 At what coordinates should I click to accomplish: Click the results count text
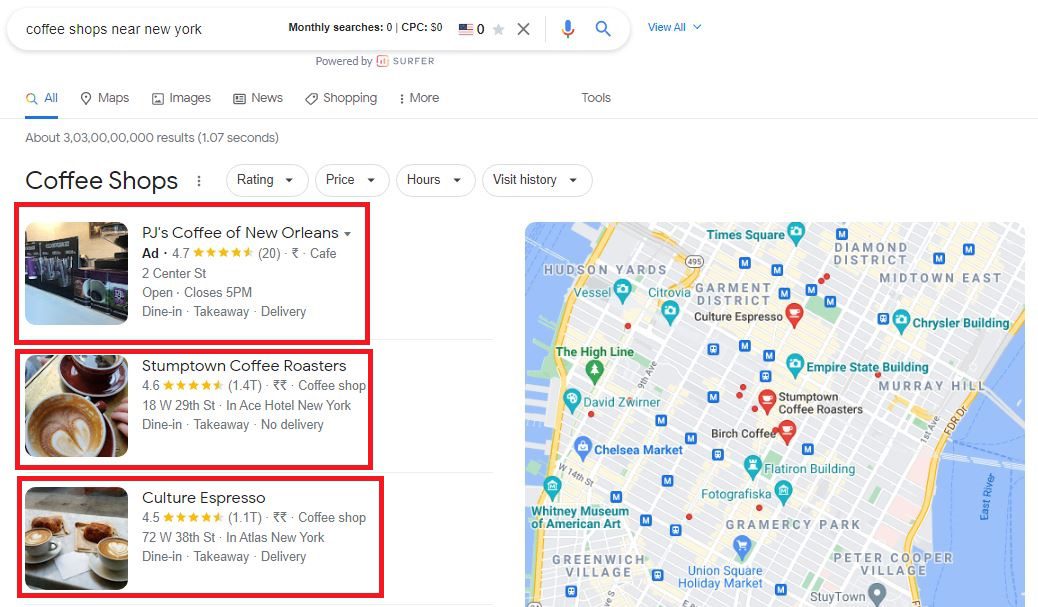tap(152, 138)
